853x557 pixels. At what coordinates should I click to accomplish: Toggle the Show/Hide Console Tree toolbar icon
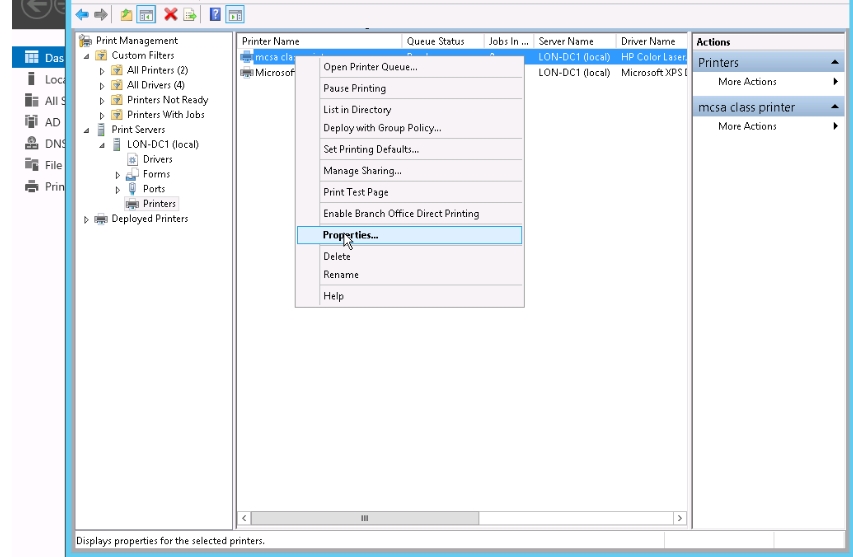[146, 15]
